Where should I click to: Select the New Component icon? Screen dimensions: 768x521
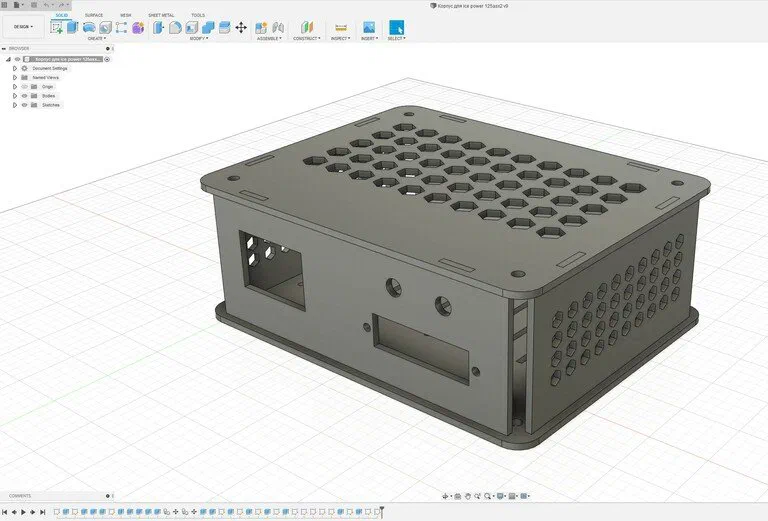261,27
